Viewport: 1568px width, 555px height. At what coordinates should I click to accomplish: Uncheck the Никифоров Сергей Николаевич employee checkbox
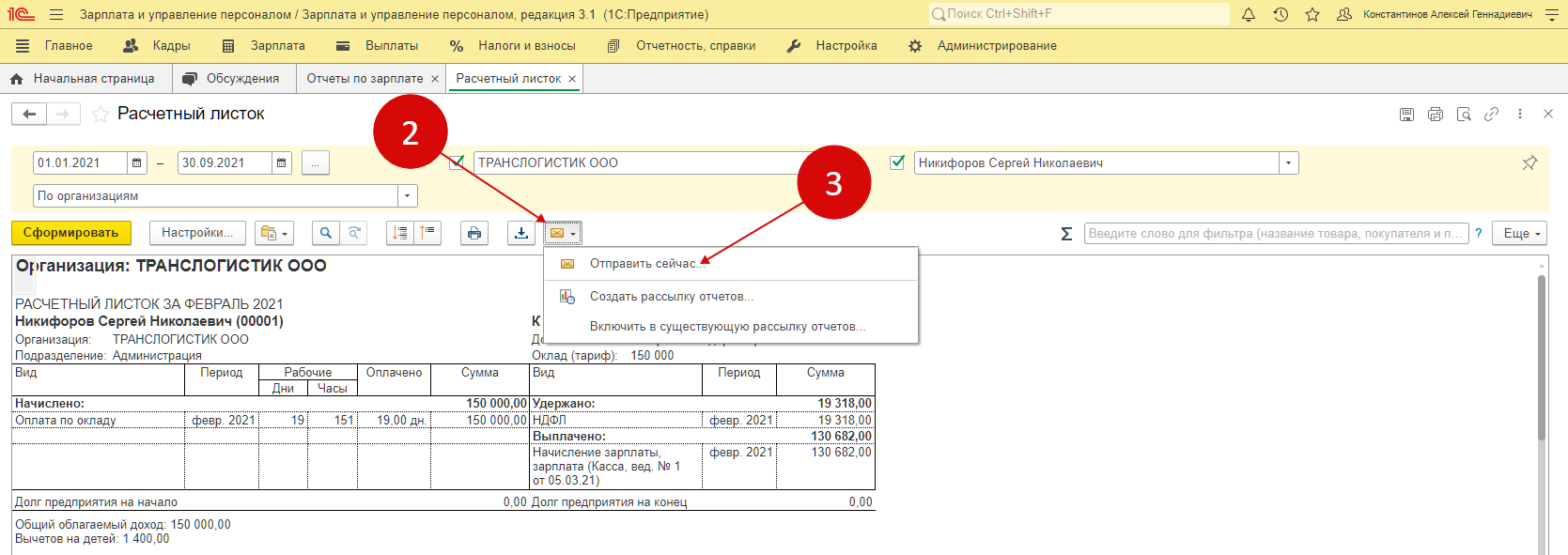pyautogui.click(x=897, y=162)
